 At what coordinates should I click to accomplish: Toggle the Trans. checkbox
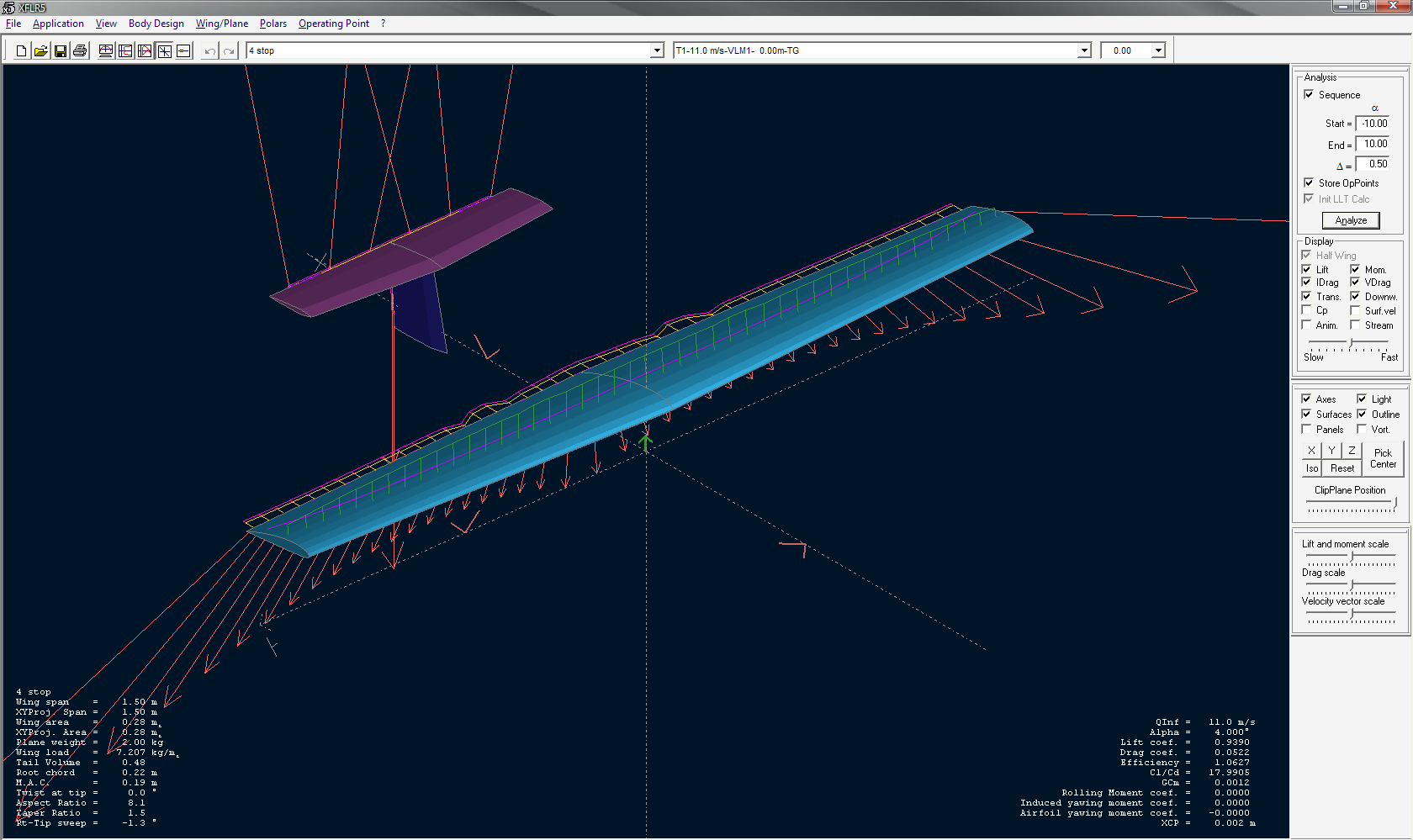click(x=1306, y=296)
